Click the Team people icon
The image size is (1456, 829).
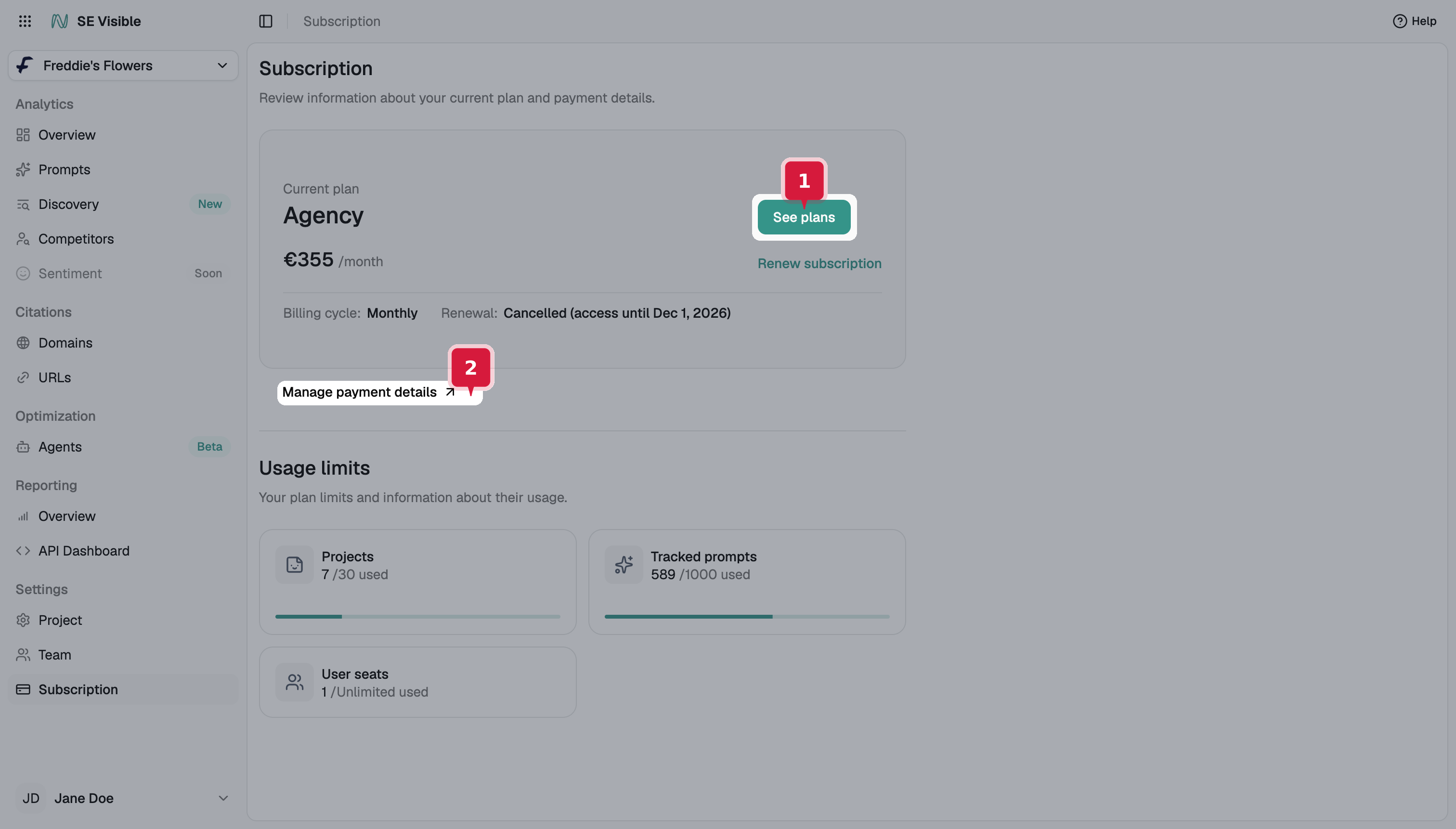(23, 655)
